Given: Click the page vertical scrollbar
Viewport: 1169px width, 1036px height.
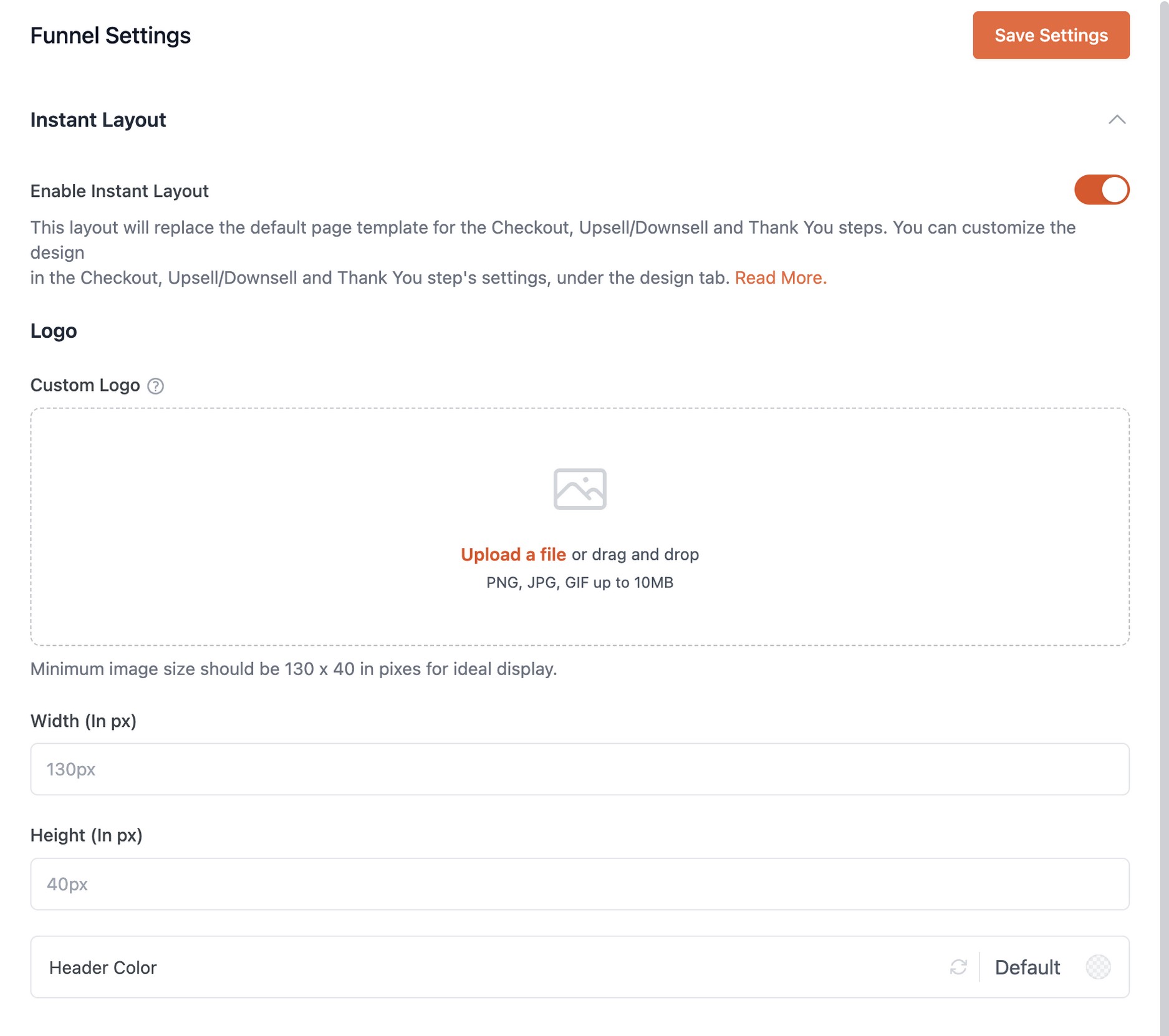Looking at the screenshot, I should [1164, 518].
